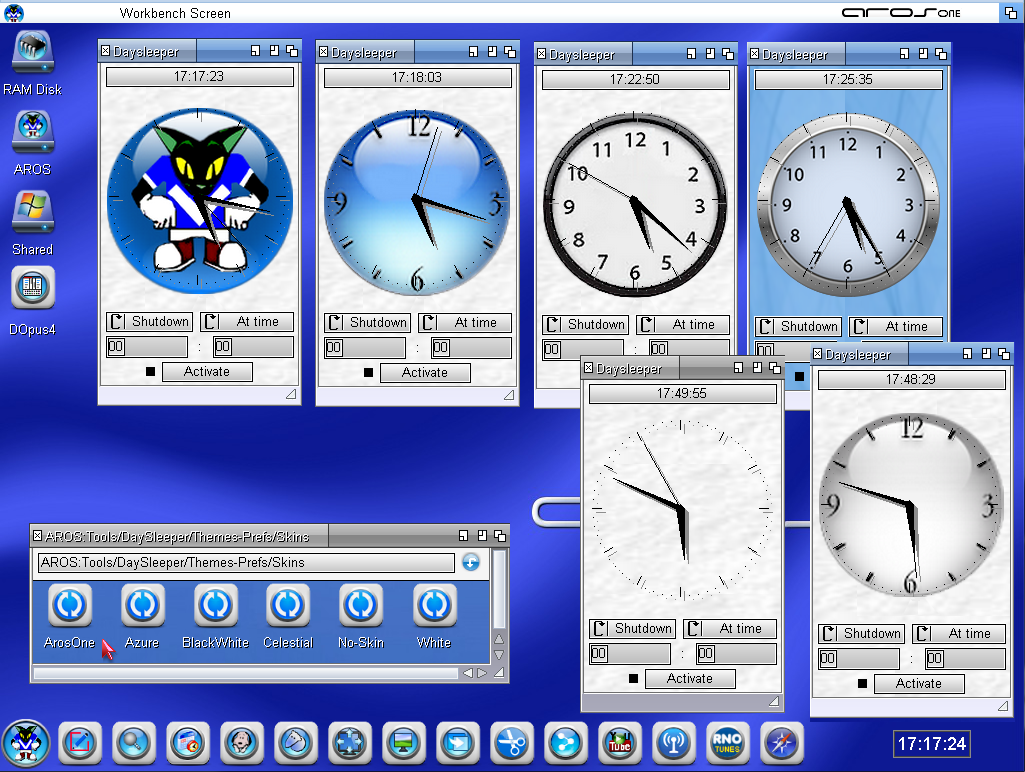
Task: Click the Skins window horizontal scrollbar
Action: [x=245, y=673]
